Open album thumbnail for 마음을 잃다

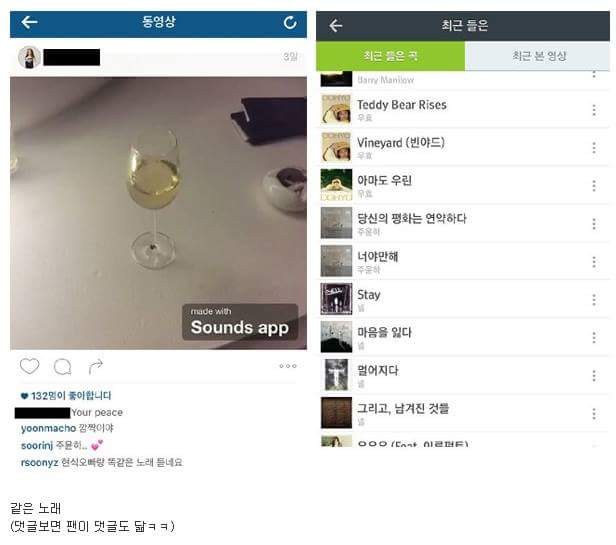click(x=336, y=337)
